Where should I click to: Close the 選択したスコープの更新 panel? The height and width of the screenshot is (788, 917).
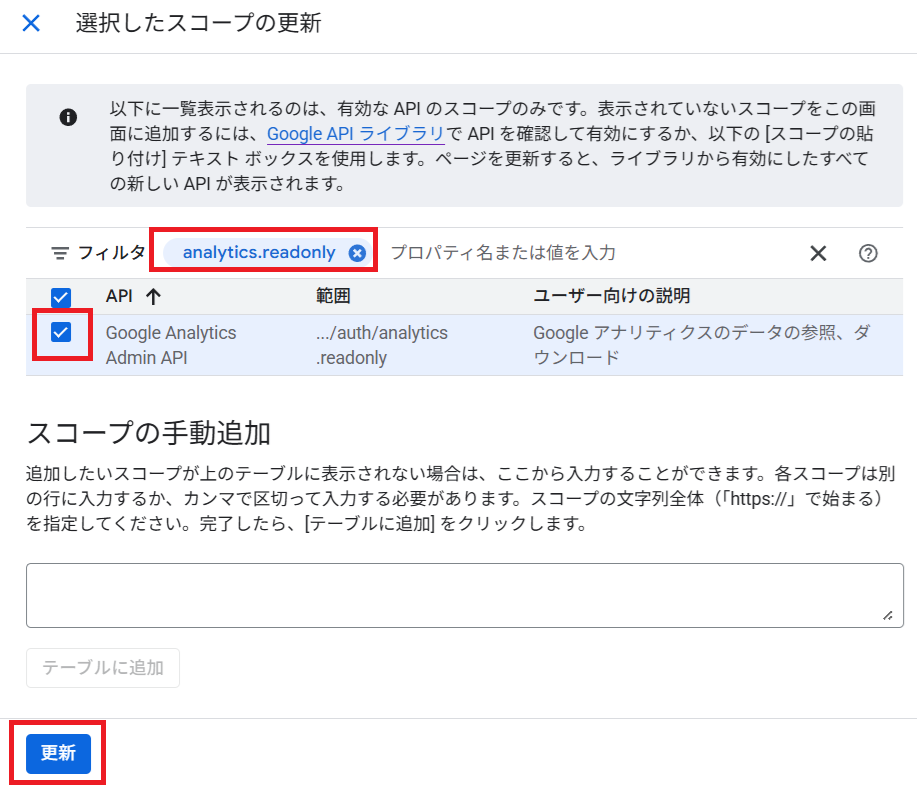[x=31, y=24]
